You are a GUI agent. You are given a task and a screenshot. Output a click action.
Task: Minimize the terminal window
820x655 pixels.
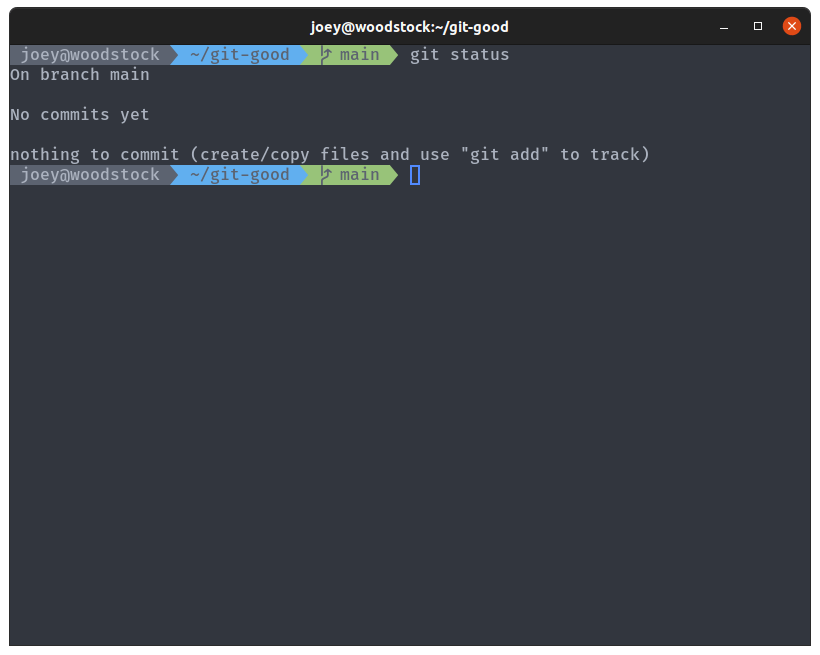724,26
